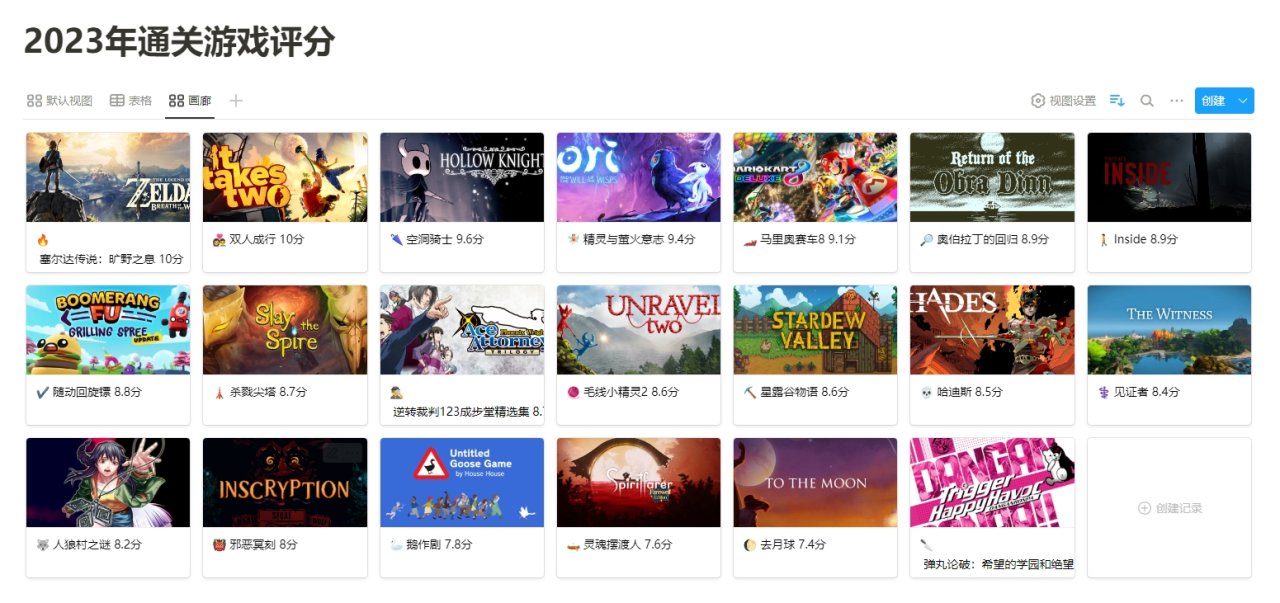Click title 弹丸论破：希望的学园和绝望
1280x603 pixels.
coord(998,564)
